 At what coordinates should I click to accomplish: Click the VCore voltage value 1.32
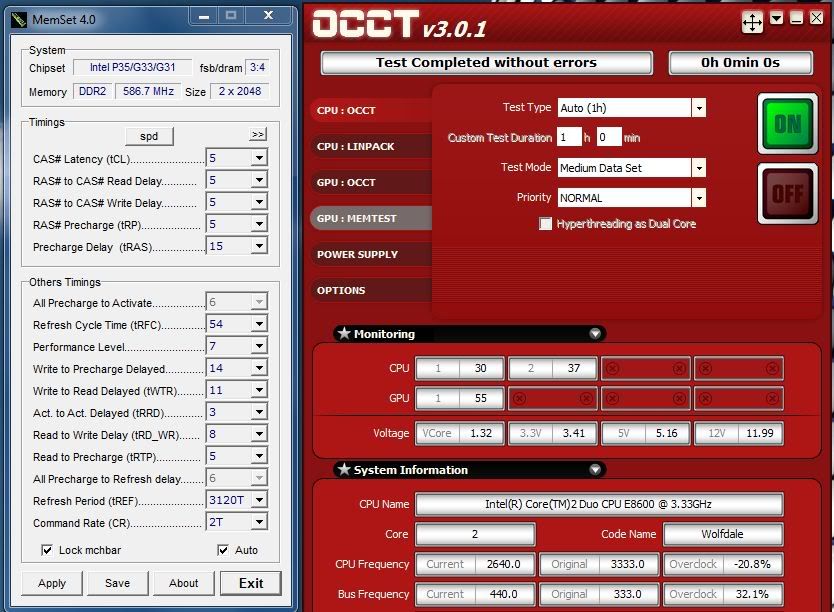point(481,433)
